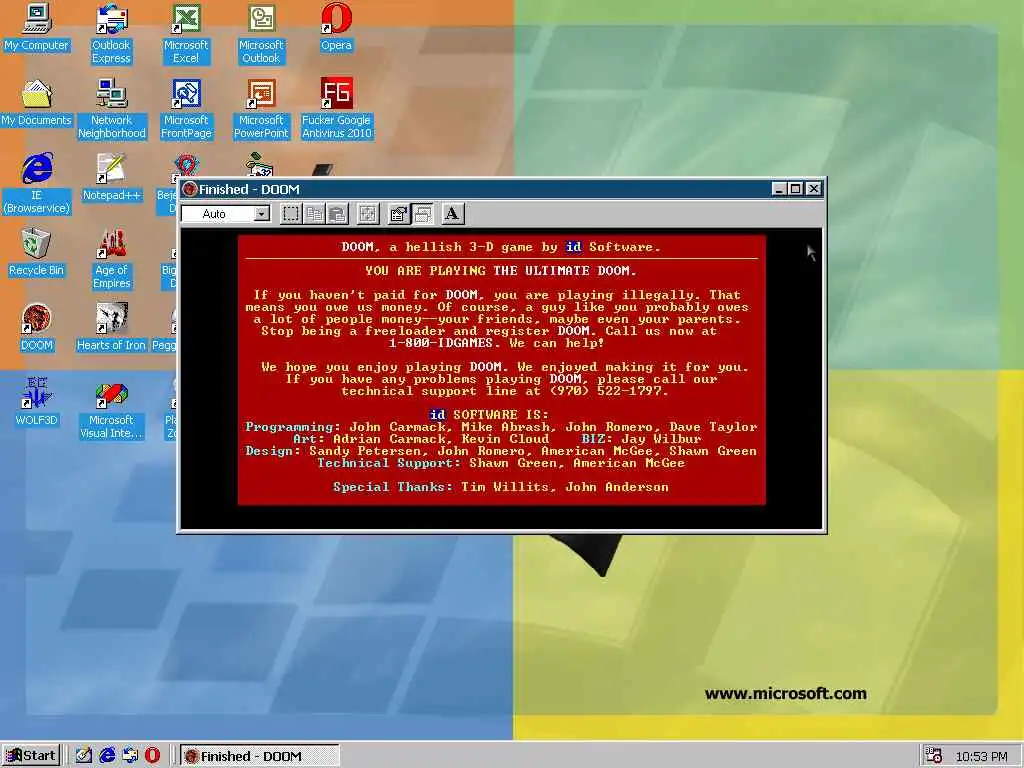Select the Network Neighborhood desktop icon

pyautogui.click(x=112, y=110)
